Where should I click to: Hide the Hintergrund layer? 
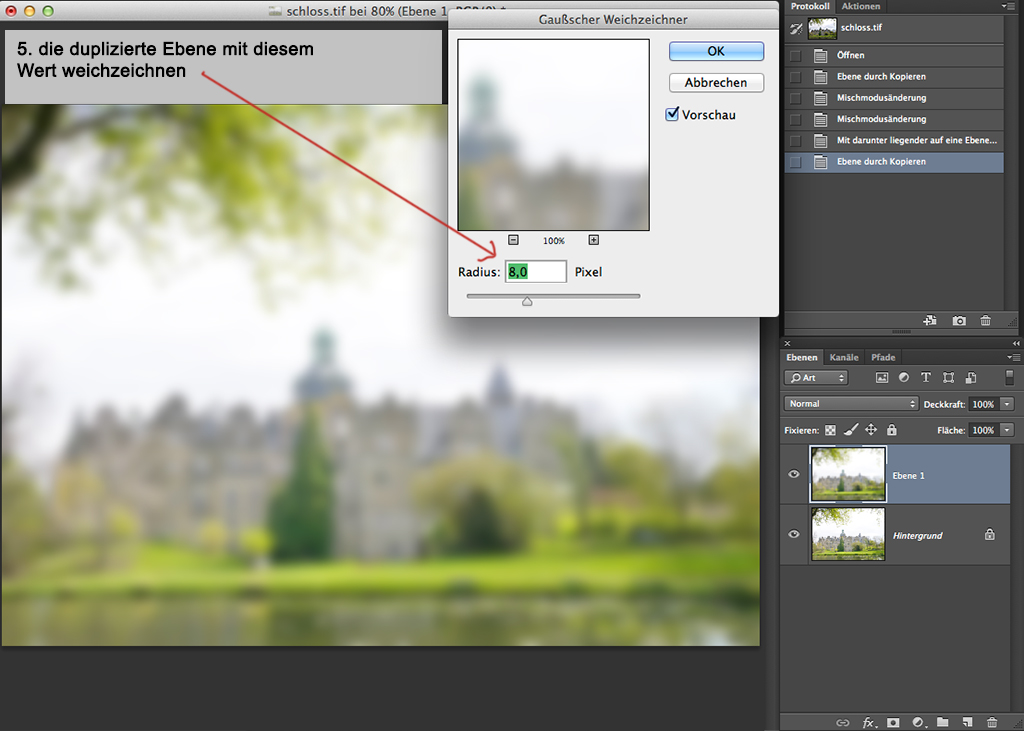coord(793,534)
